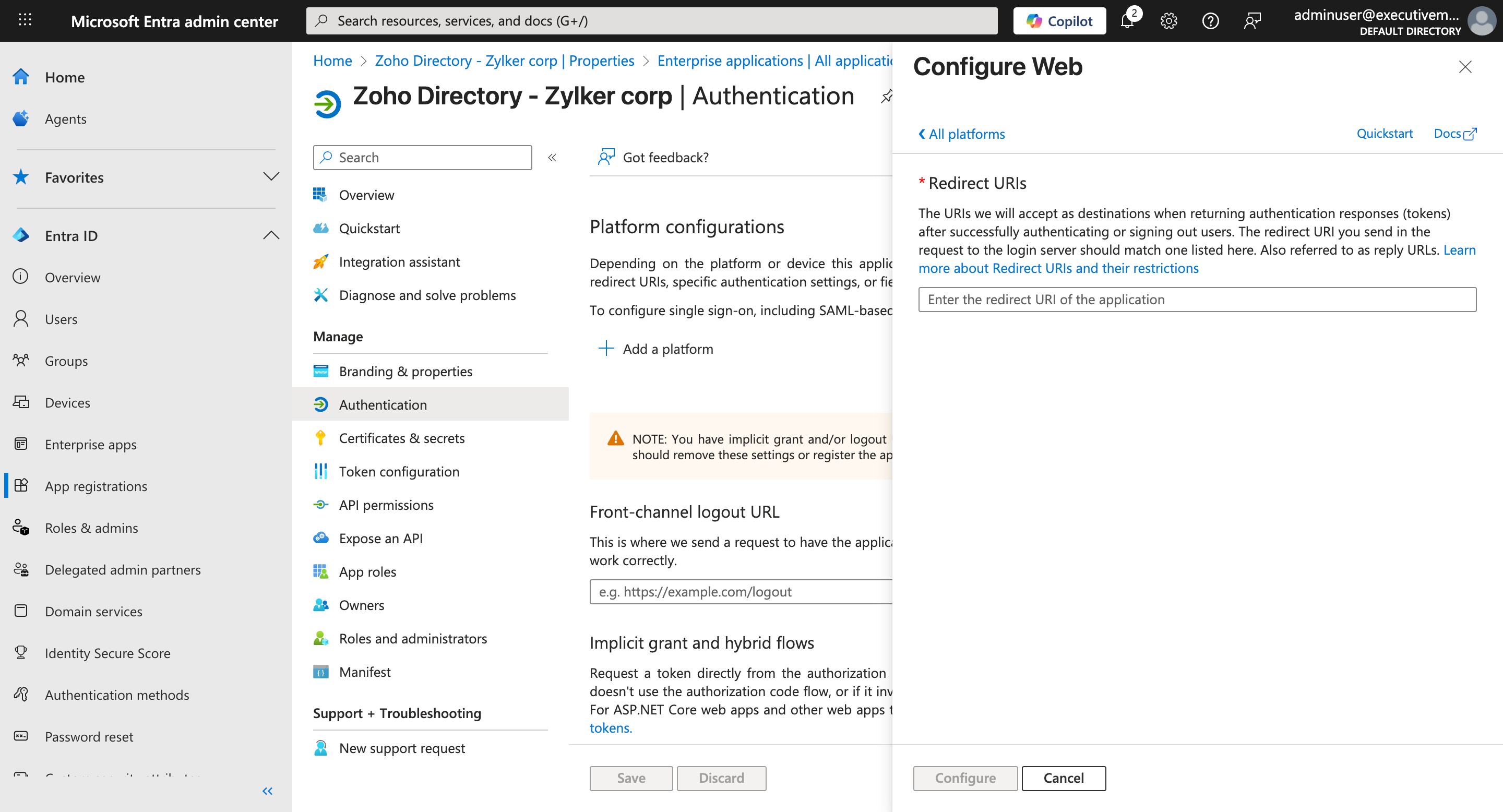This screenshot has height=812, width=1503.
Task: Focus the redirect URI input field
Action: pos(1197,300)
